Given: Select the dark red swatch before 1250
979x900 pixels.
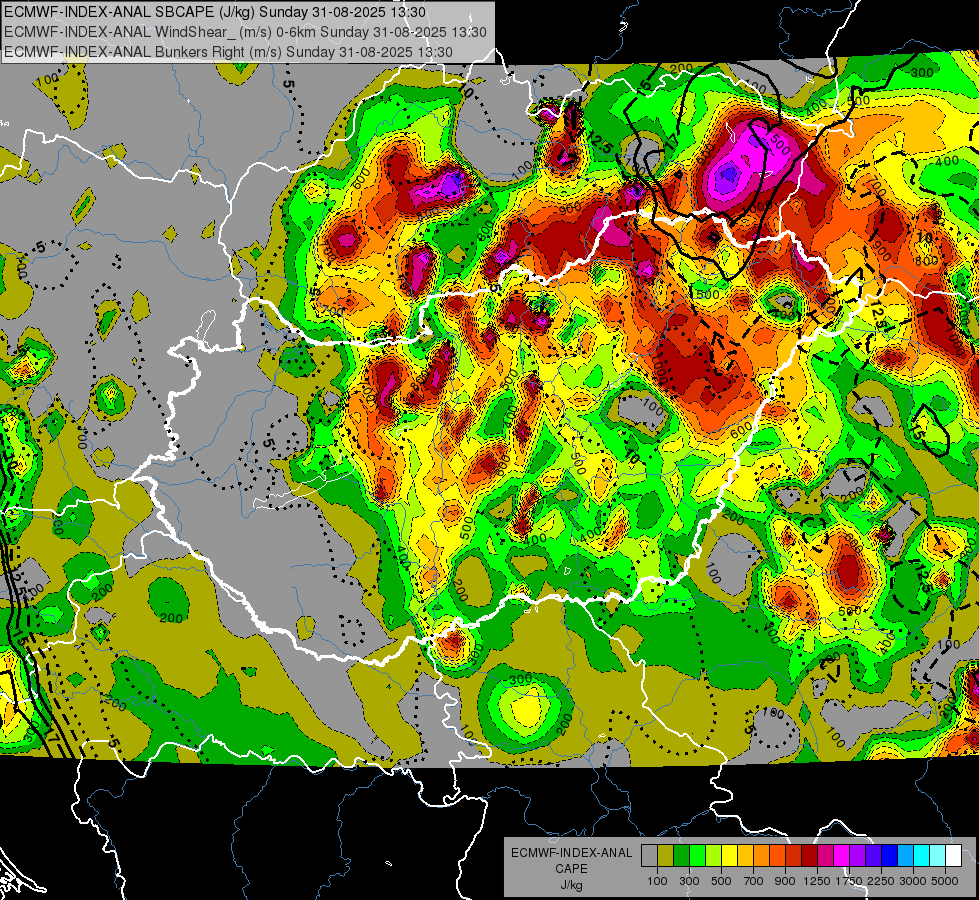Looking at the screenshot, I should tap(810, 856).
